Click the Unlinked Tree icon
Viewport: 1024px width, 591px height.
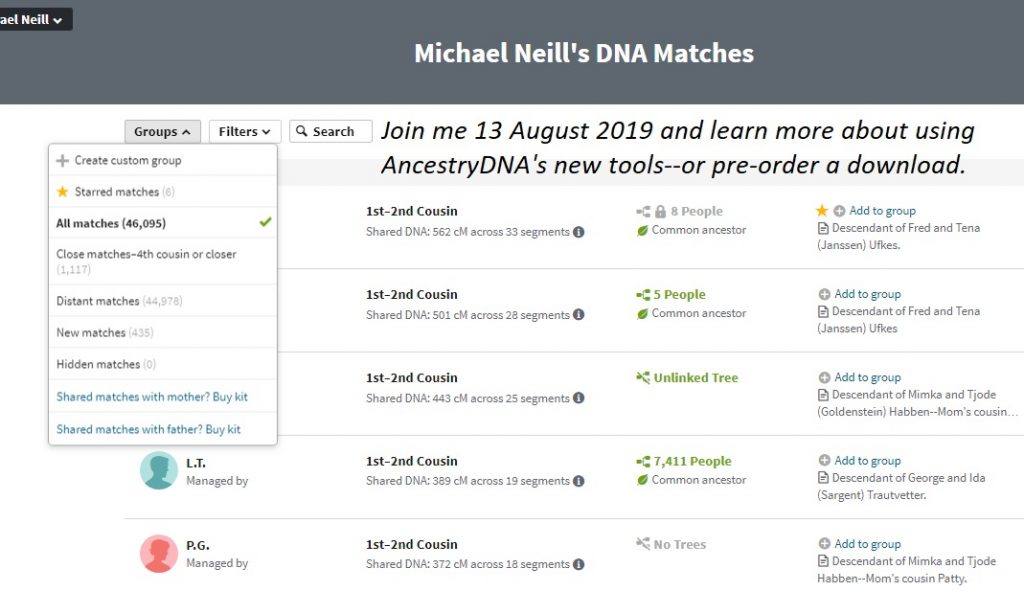tap(643, 378)
